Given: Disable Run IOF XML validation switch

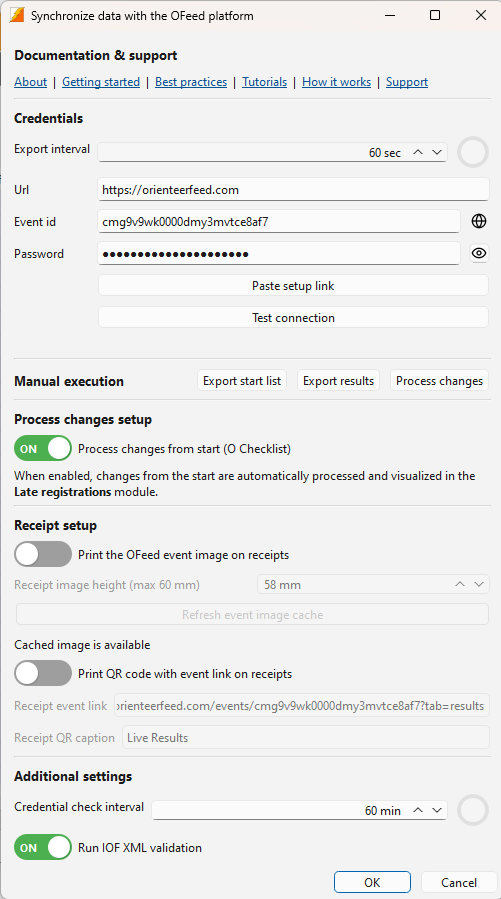Looking at the screenshot, I should pos(43,847).
